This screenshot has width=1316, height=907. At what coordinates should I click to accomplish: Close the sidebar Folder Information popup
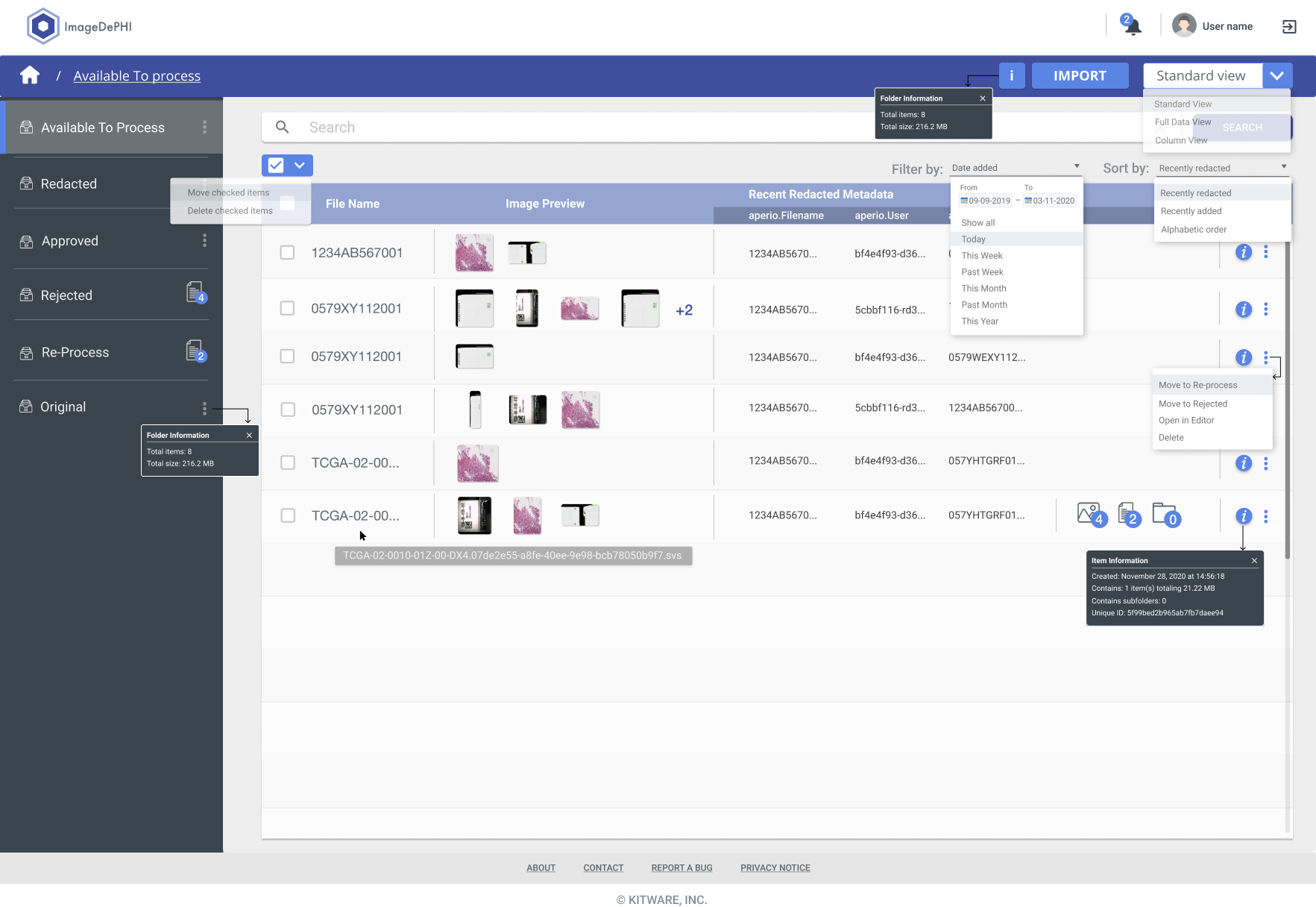point(249,435)
